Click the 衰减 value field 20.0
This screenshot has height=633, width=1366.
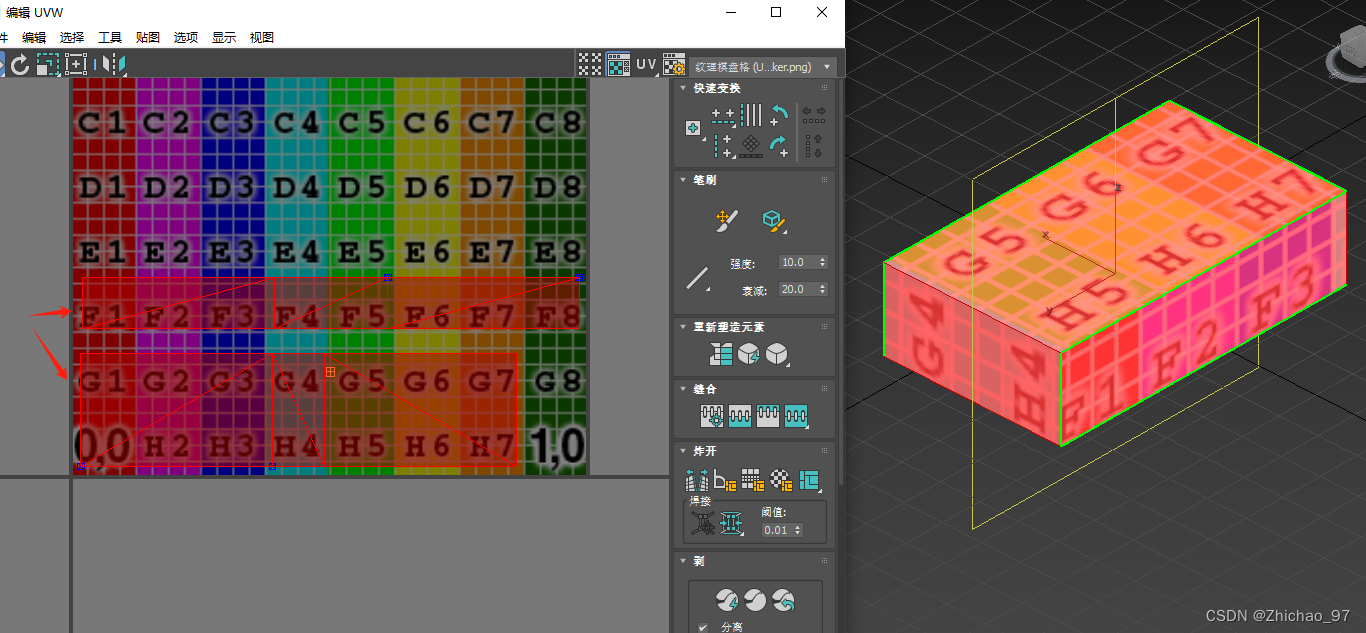coord(798,289)
